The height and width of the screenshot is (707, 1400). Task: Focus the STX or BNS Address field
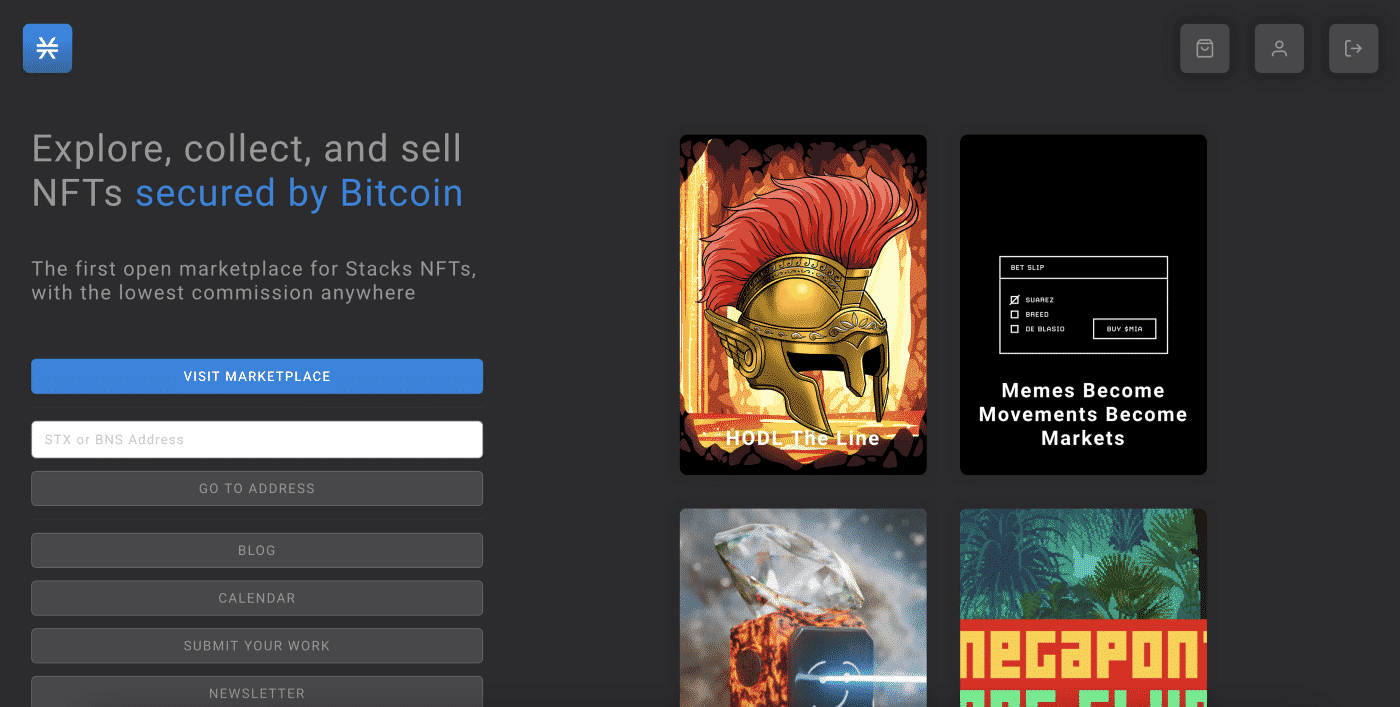pos(257,439)
